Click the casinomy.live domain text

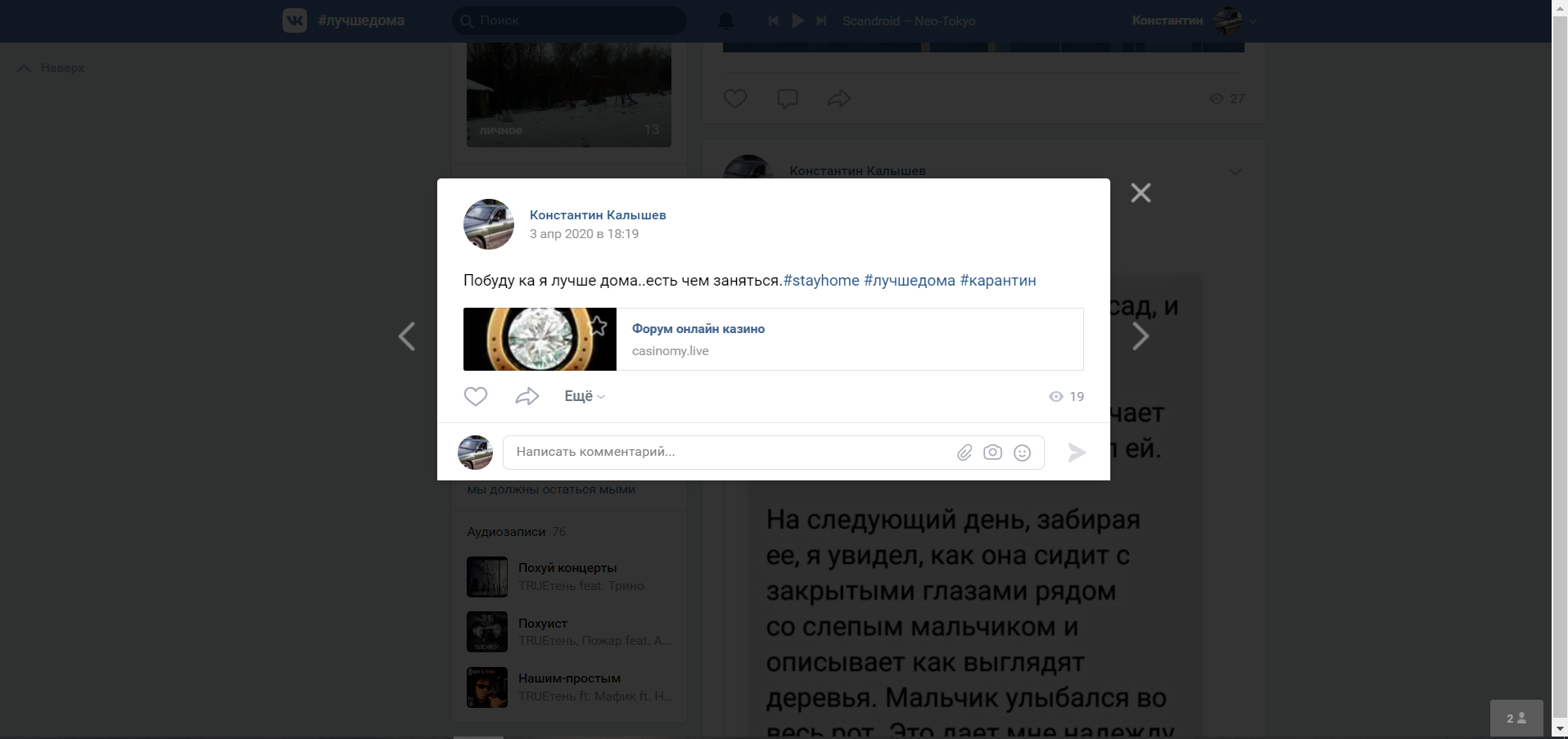(671, 351)
